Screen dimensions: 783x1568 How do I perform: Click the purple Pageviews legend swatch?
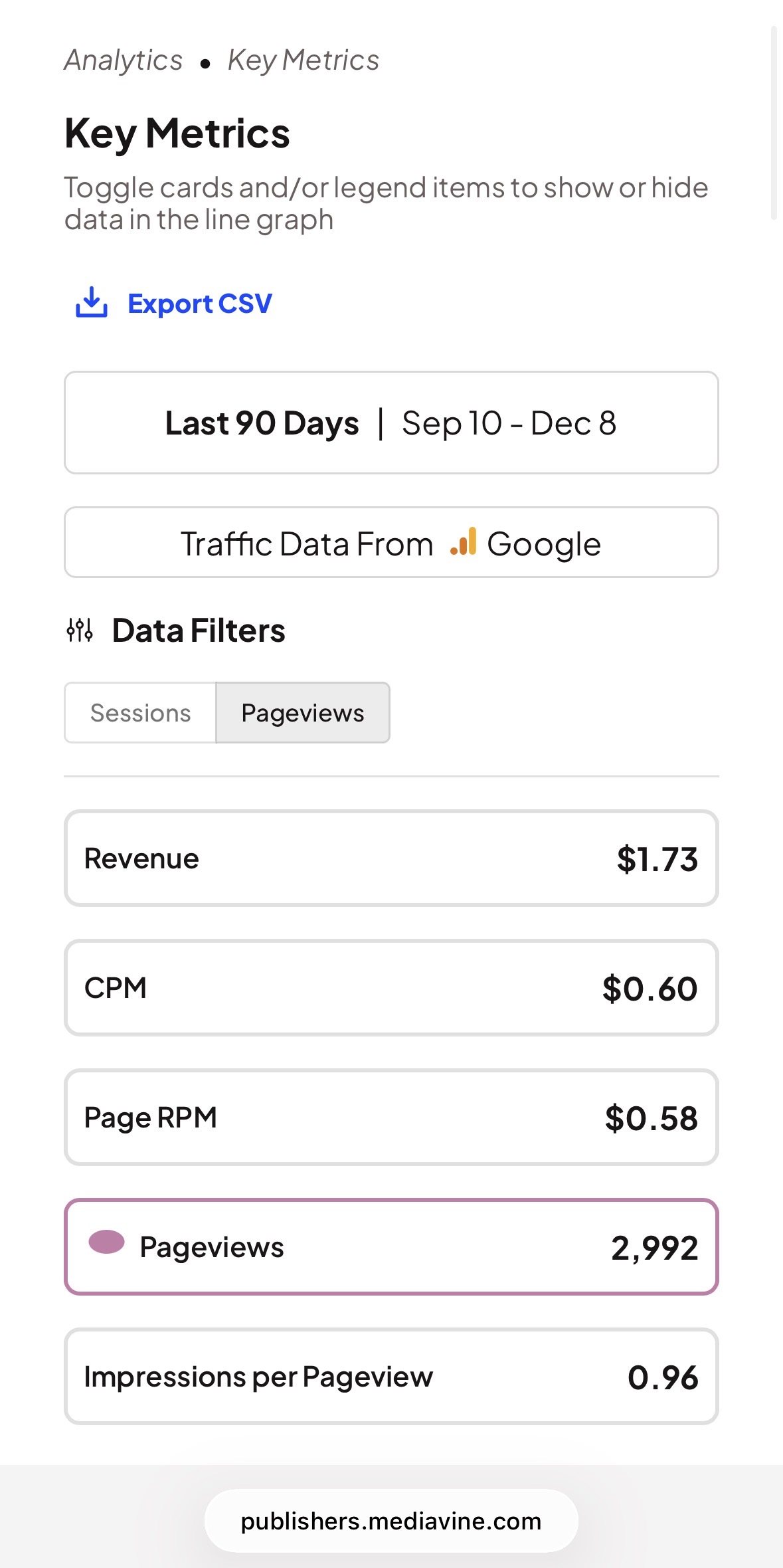pos(107,1242)
